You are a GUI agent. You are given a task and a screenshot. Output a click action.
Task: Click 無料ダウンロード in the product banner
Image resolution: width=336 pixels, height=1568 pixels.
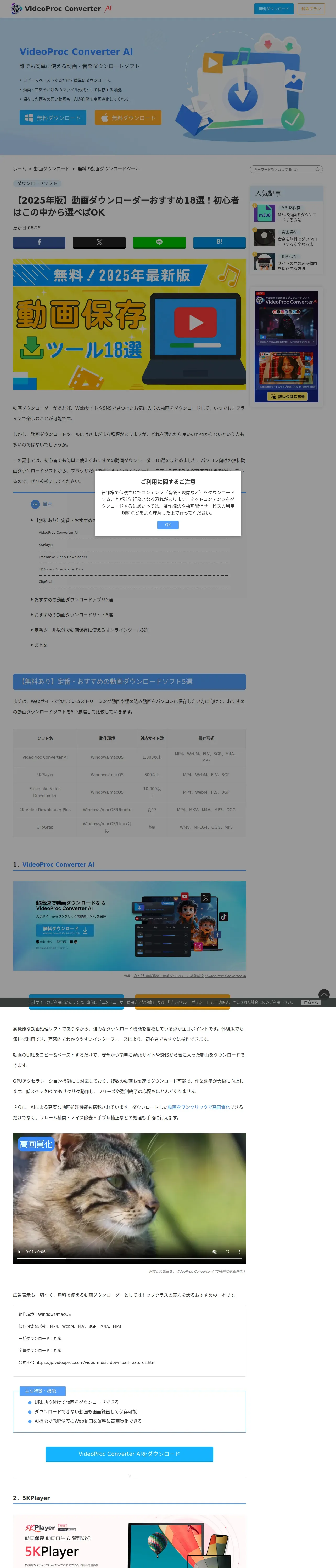click(65, 930)
